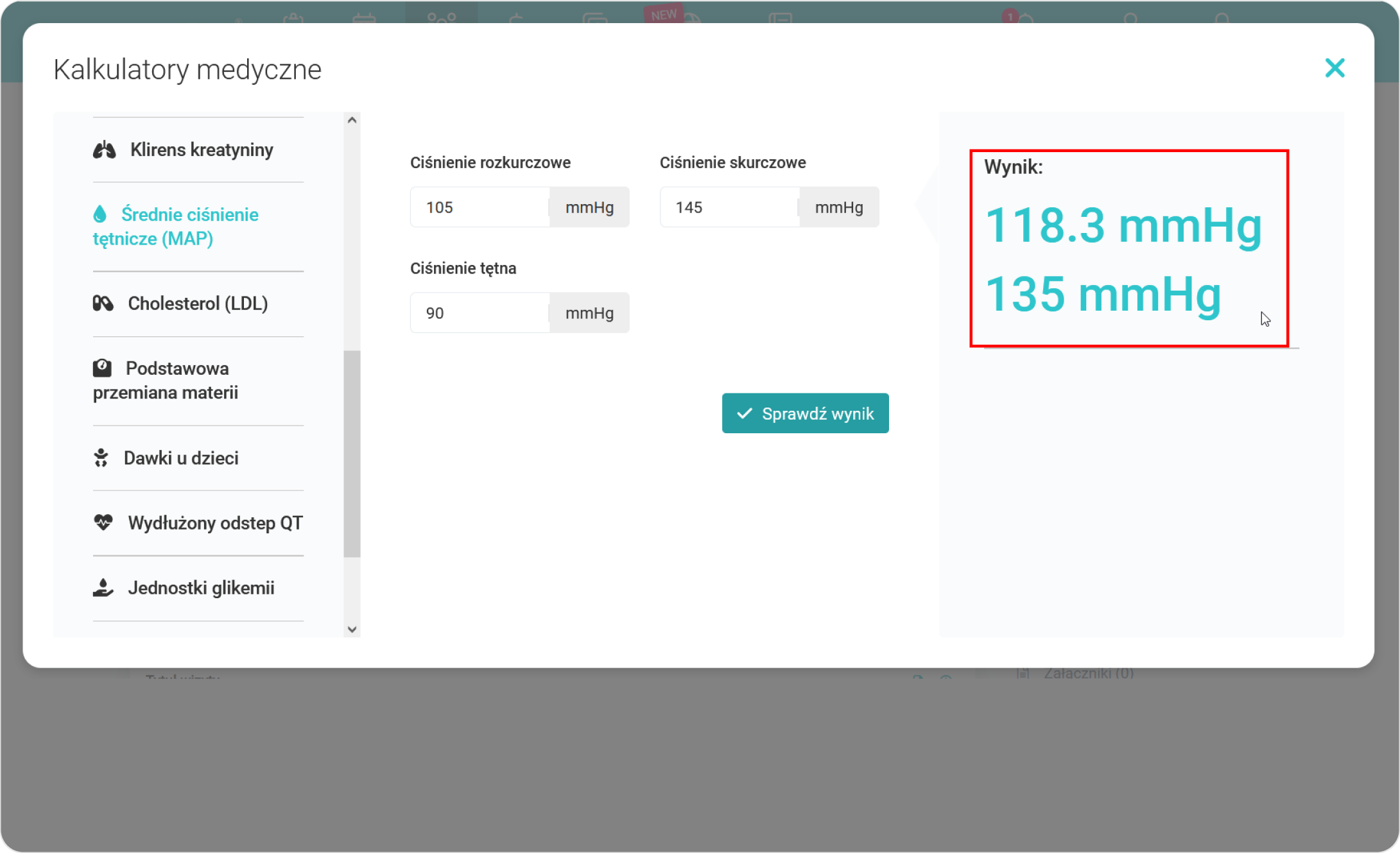
Task: Close the Kalkulatory medyczne dialog
Action: pyautogui.click(x=1335, y=68)
